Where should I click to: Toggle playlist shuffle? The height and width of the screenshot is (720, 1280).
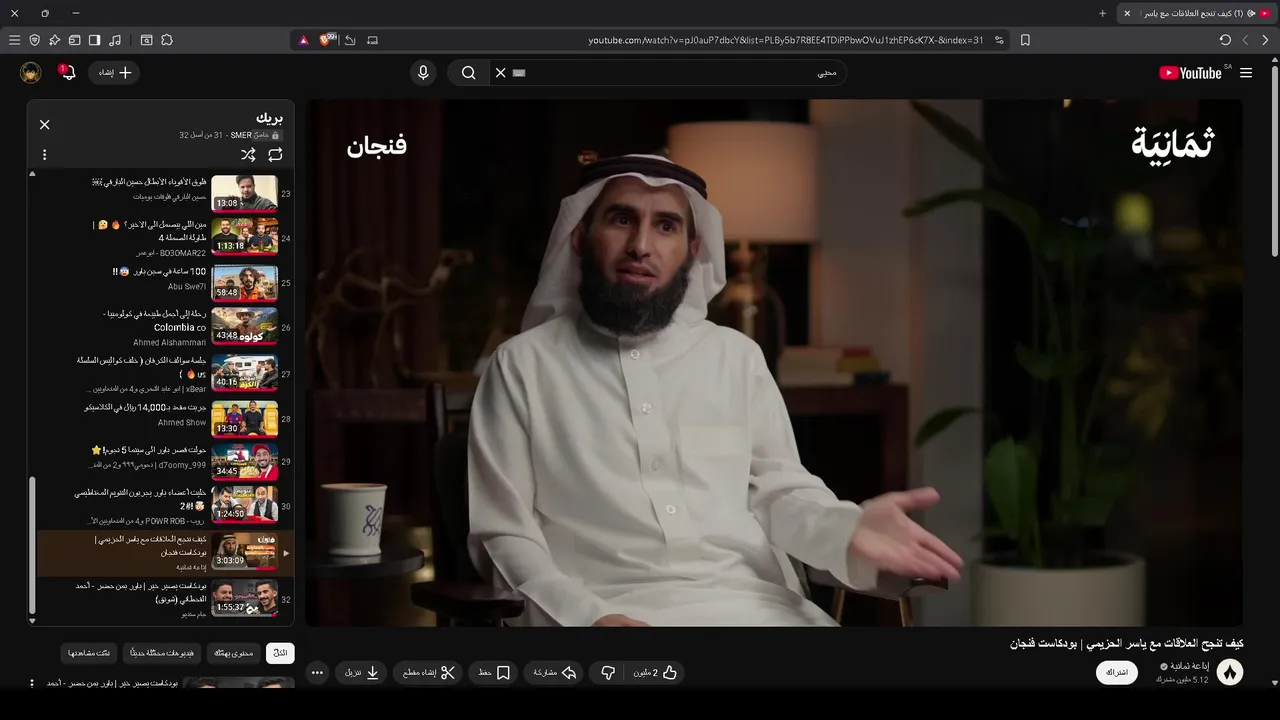coord(248,155)
